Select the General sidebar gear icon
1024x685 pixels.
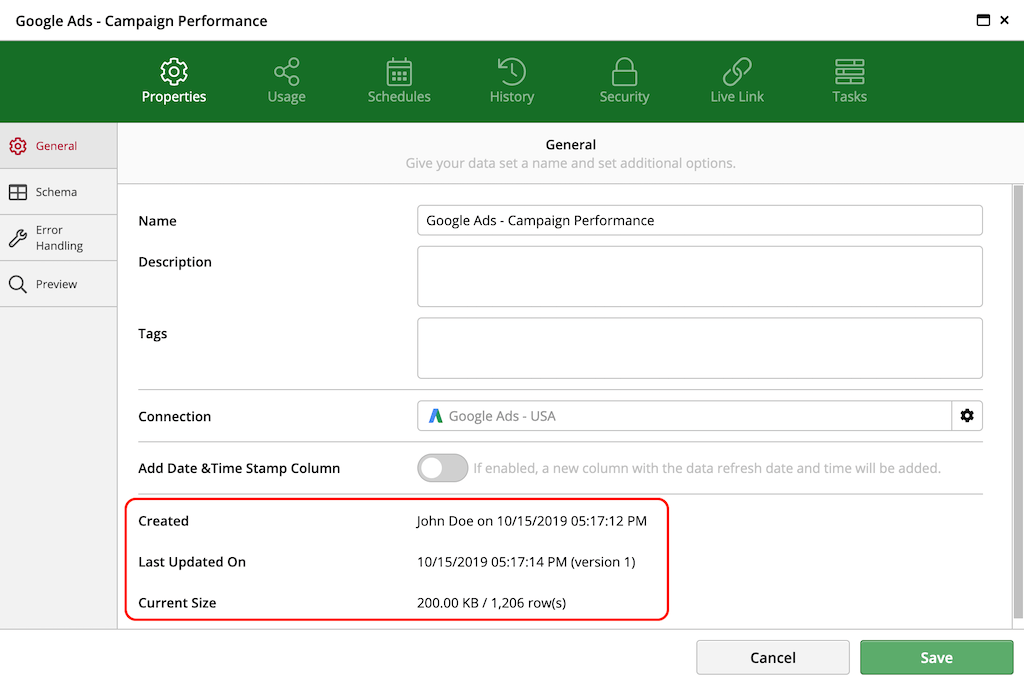pyautogui.click(x=18, y=146)
